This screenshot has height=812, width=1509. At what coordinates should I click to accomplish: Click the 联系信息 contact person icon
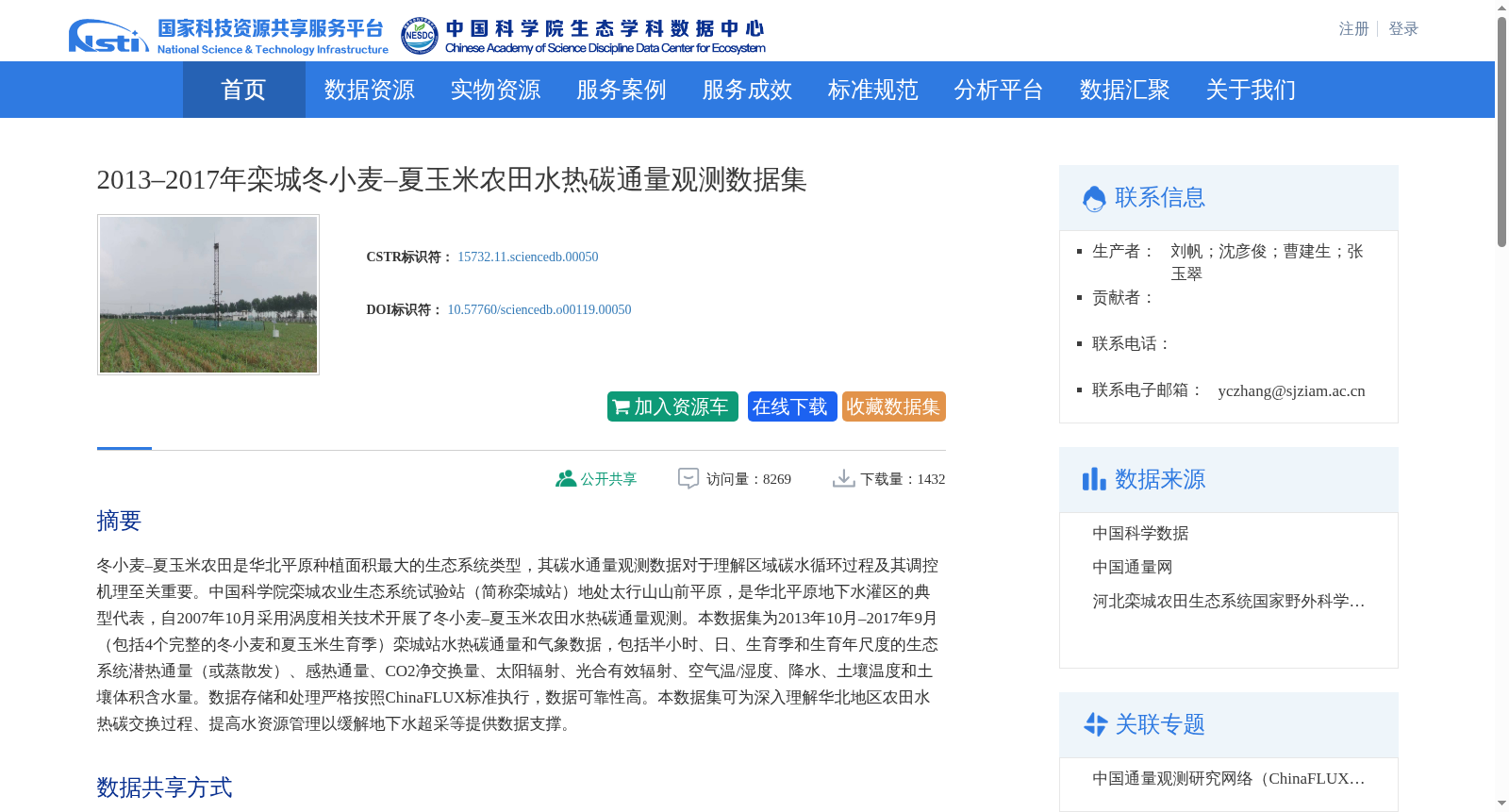pos(1094,198)
